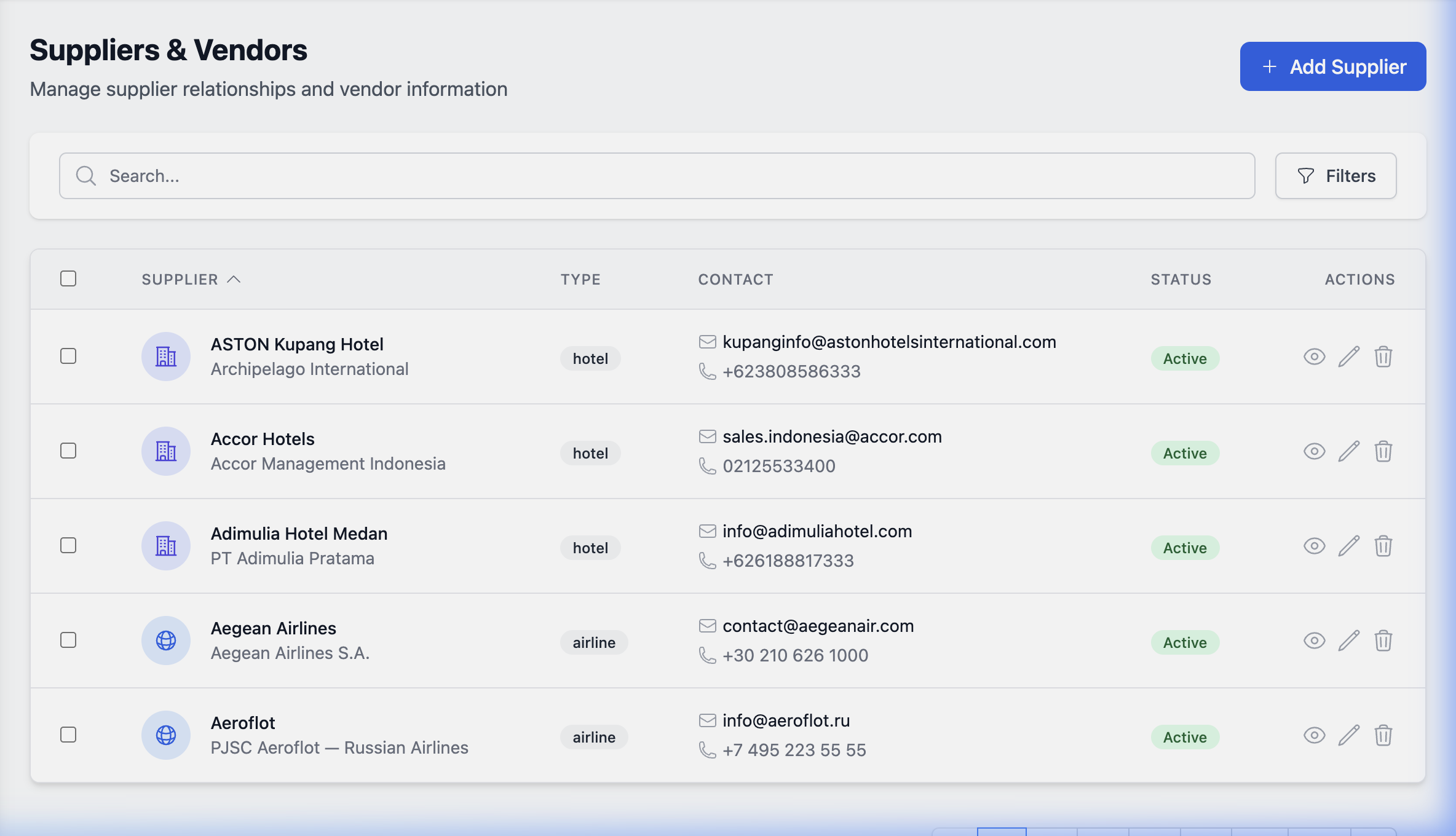
Task: Click the Active status badge for Aeroflot
Action: (1185, 737)
